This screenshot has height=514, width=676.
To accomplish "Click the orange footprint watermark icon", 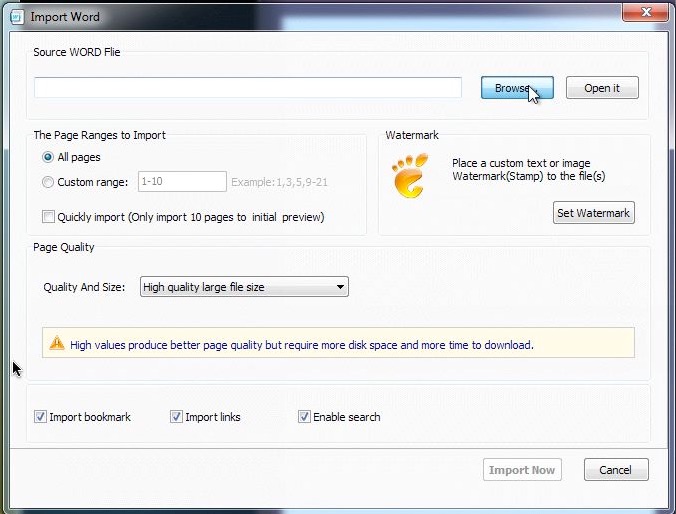I will pyautogui.click(x=410, y=176).
